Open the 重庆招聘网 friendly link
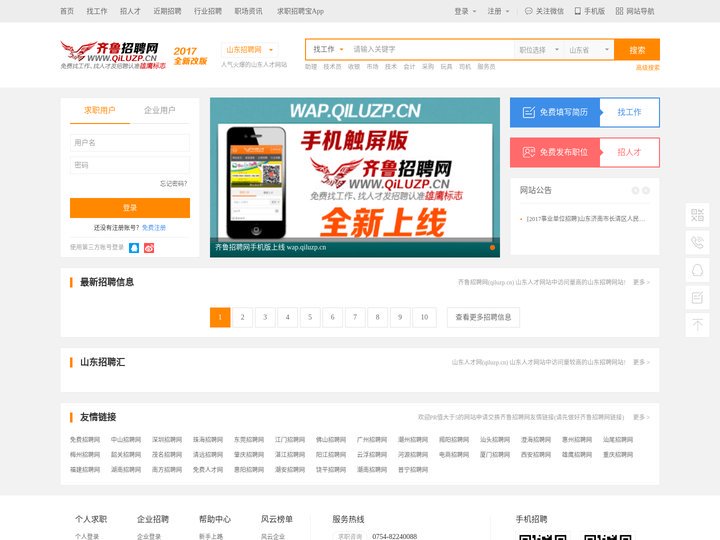Screen dimensions: 720x540 (618, 455)
